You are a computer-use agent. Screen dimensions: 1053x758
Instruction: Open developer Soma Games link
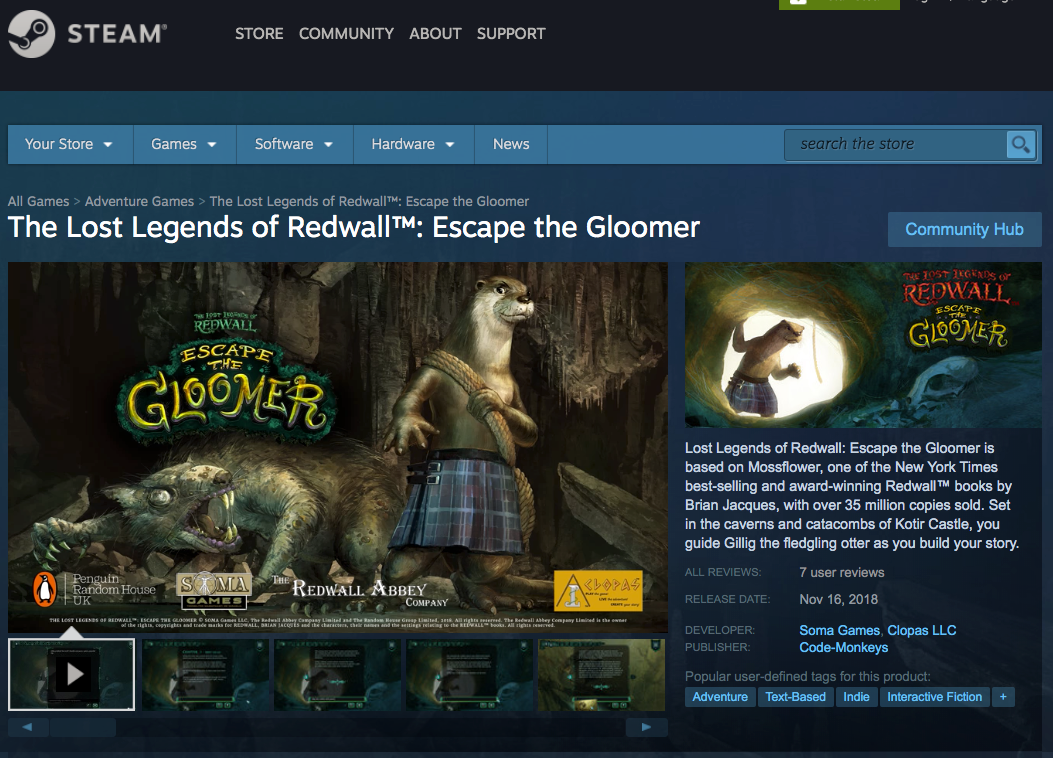[839, 630]
